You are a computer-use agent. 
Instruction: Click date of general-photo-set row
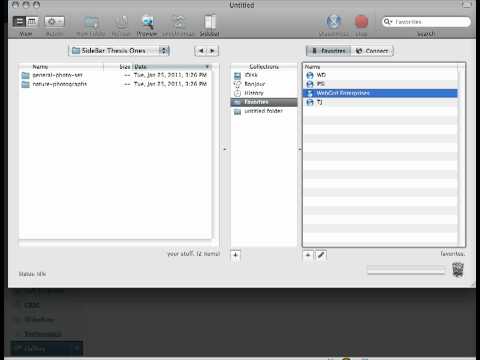pos(170,75)
